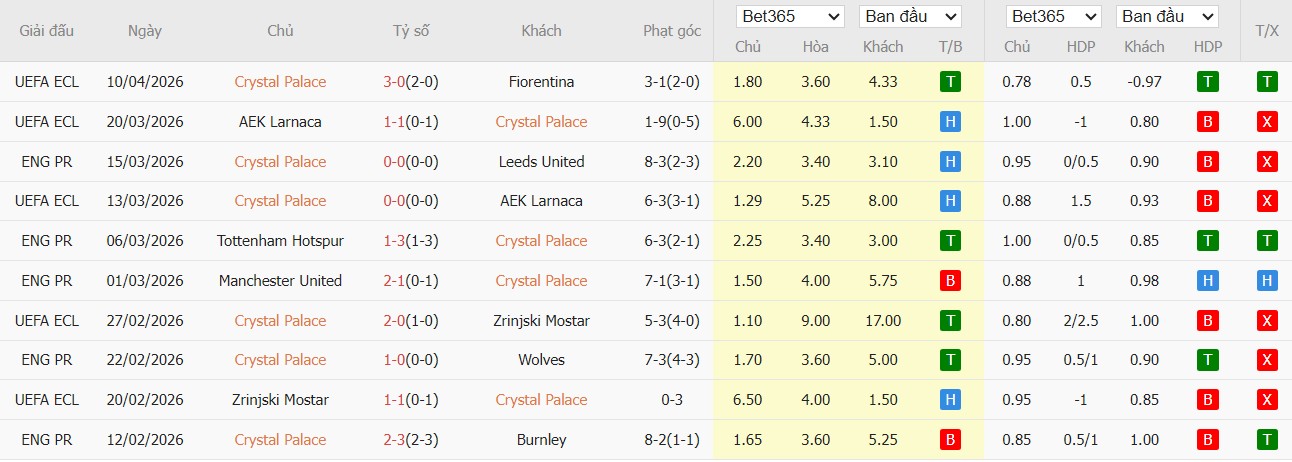Click green T badge in Fiorentina row T/B
1292x462 pixels.
950,82
